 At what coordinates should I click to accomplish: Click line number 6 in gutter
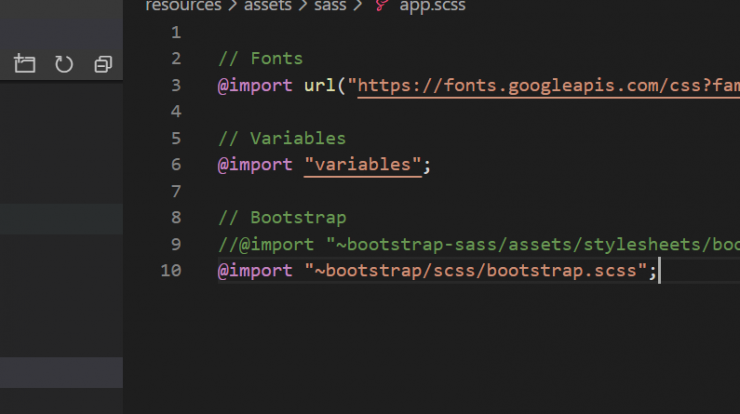(x=176, y=165)
